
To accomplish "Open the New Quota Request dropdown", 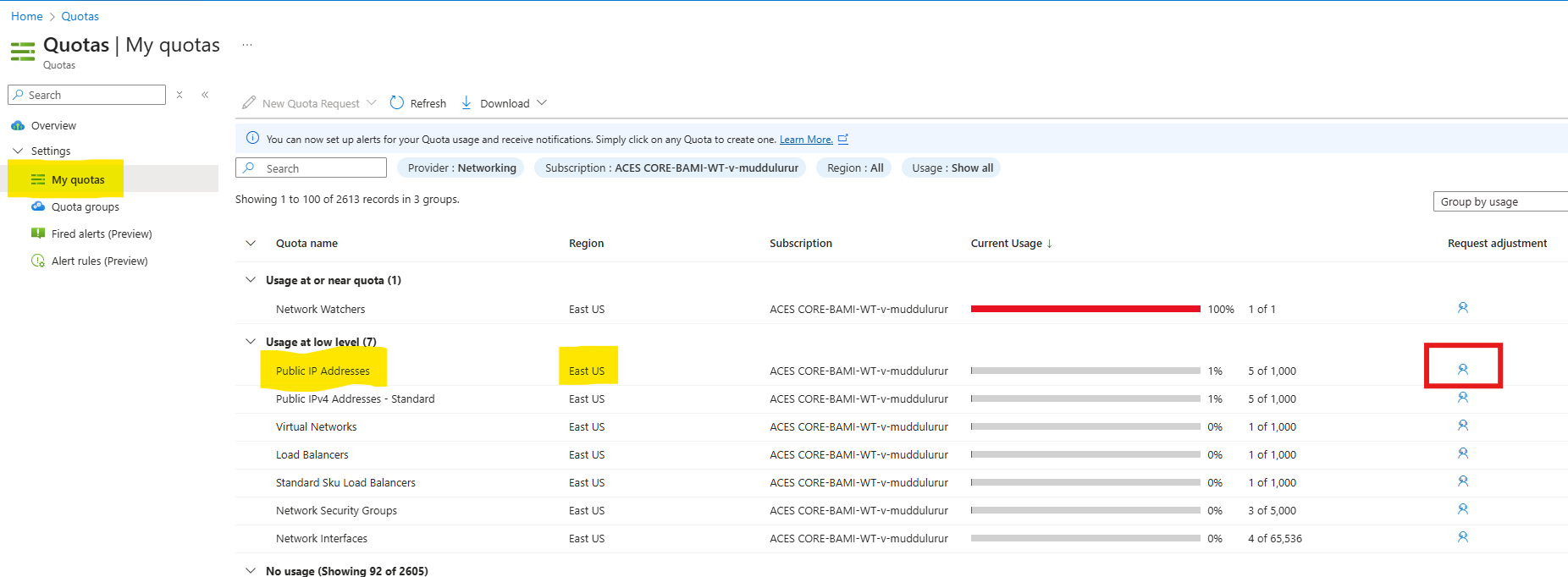I will pyautogui.click(x=371, y=102).
